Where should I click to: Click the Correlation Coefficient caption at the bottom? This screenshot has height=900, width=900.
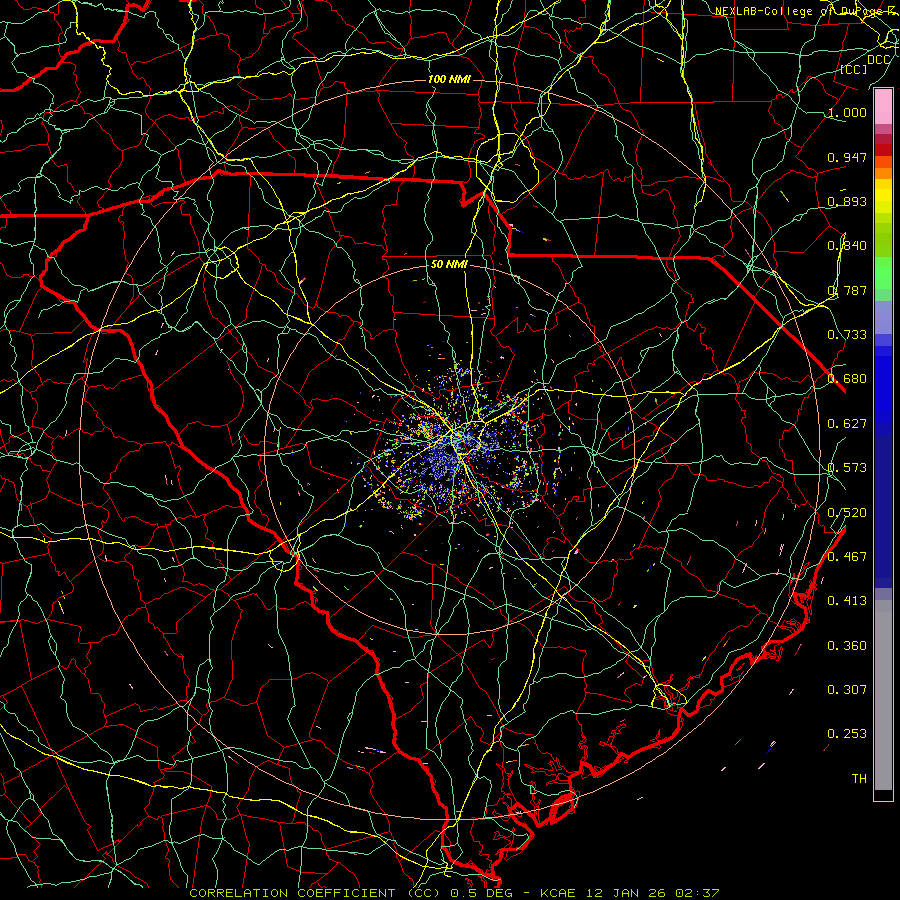[454, 893]
